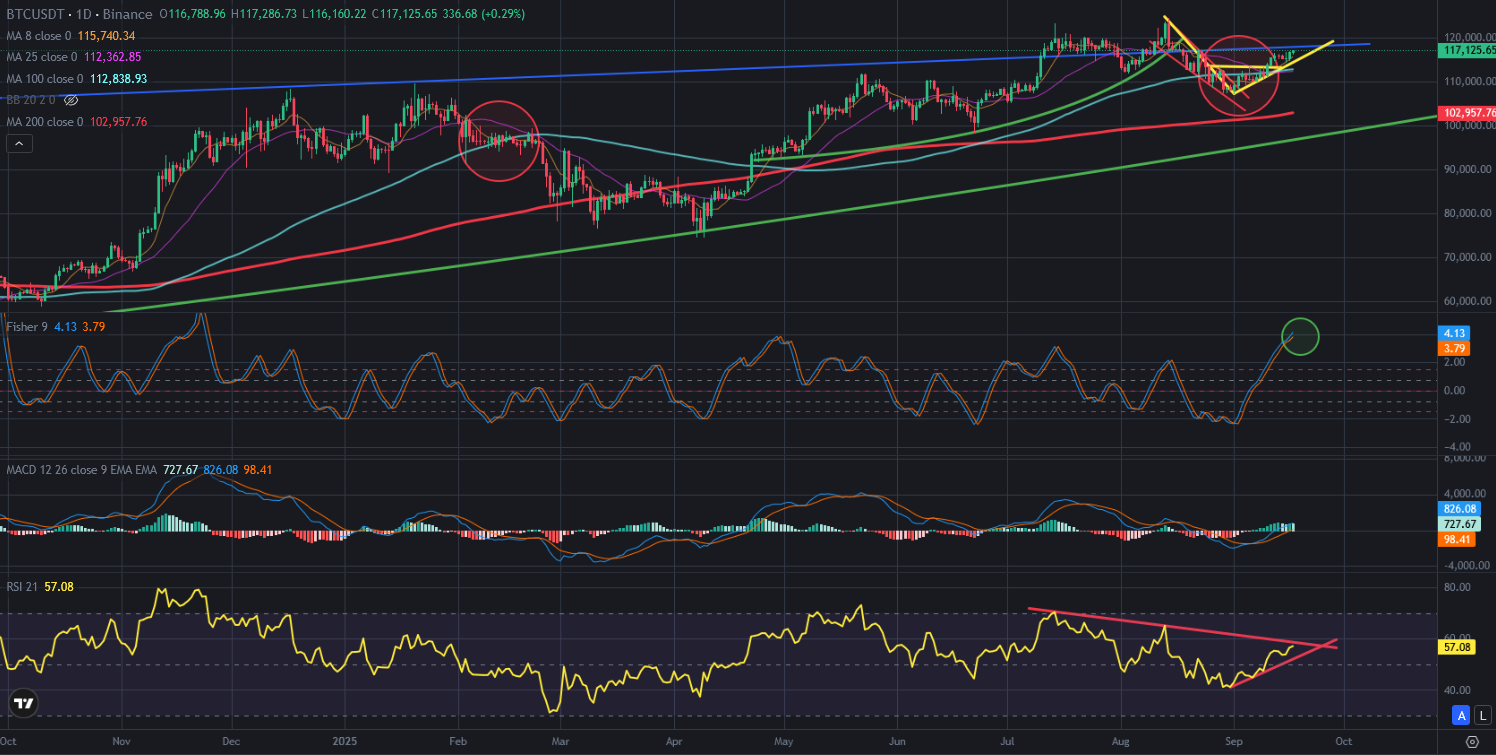The width and height of the screenshot is (1496, 755).
Task: Click the yellow 57.08 RSI axis label
Action: tap(1458, 648)
